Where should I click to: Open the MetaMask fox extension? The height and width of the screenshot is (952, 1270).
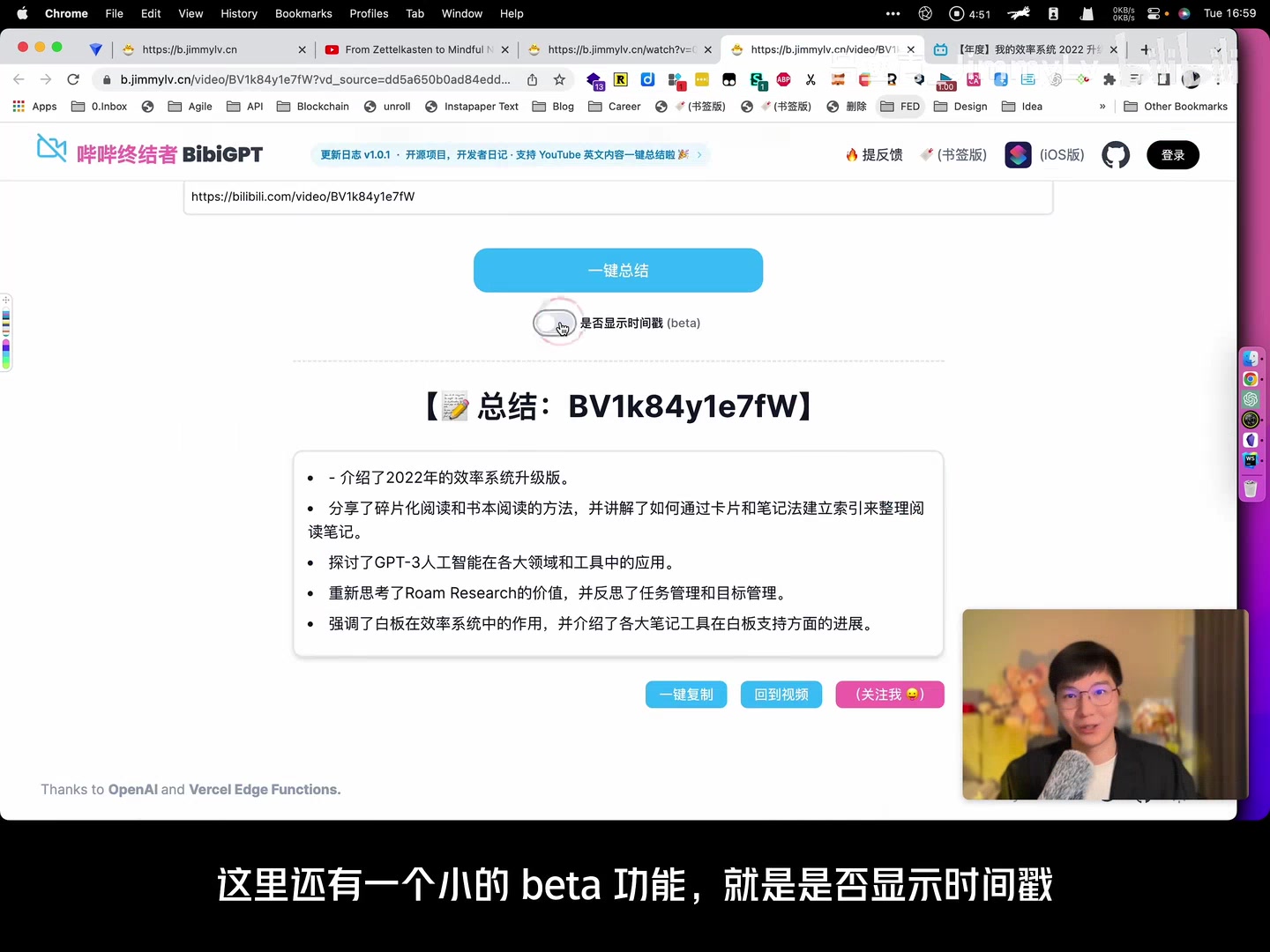pos(836,79)
